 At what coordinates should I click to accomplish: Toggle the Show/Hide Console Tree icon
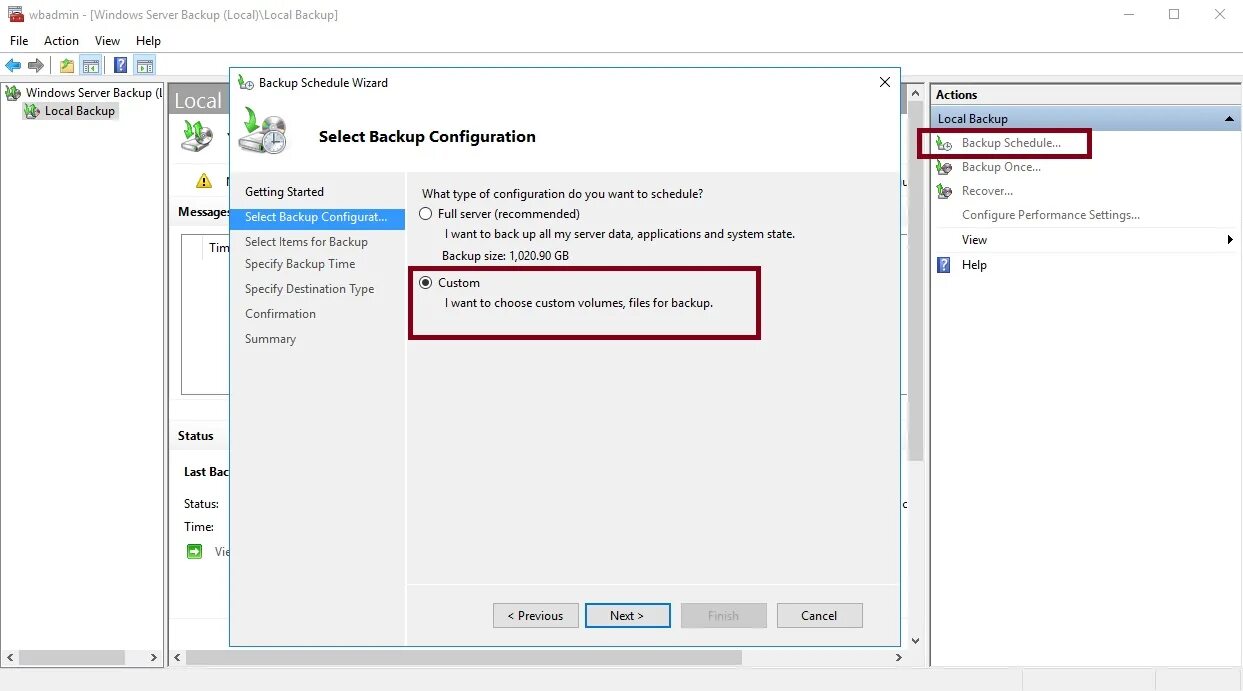pyautogui.click(x=91, y=66)
